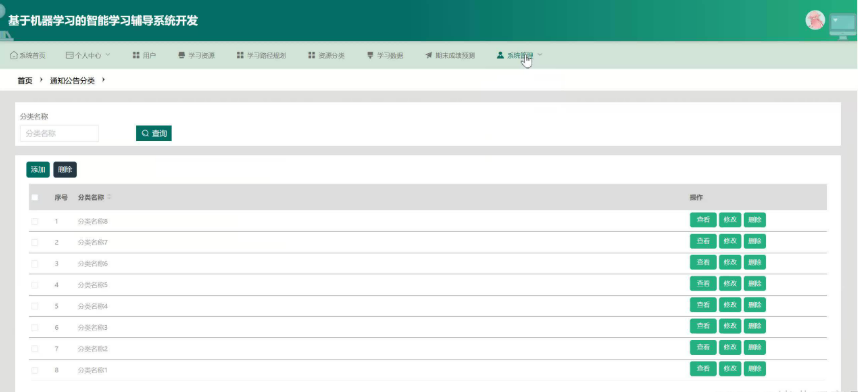The height and width of the screenshot is (392, 858).
Task: Tick the checkbox for row 分类名称2
Action: pyautogui.click(x=35, y=349)
